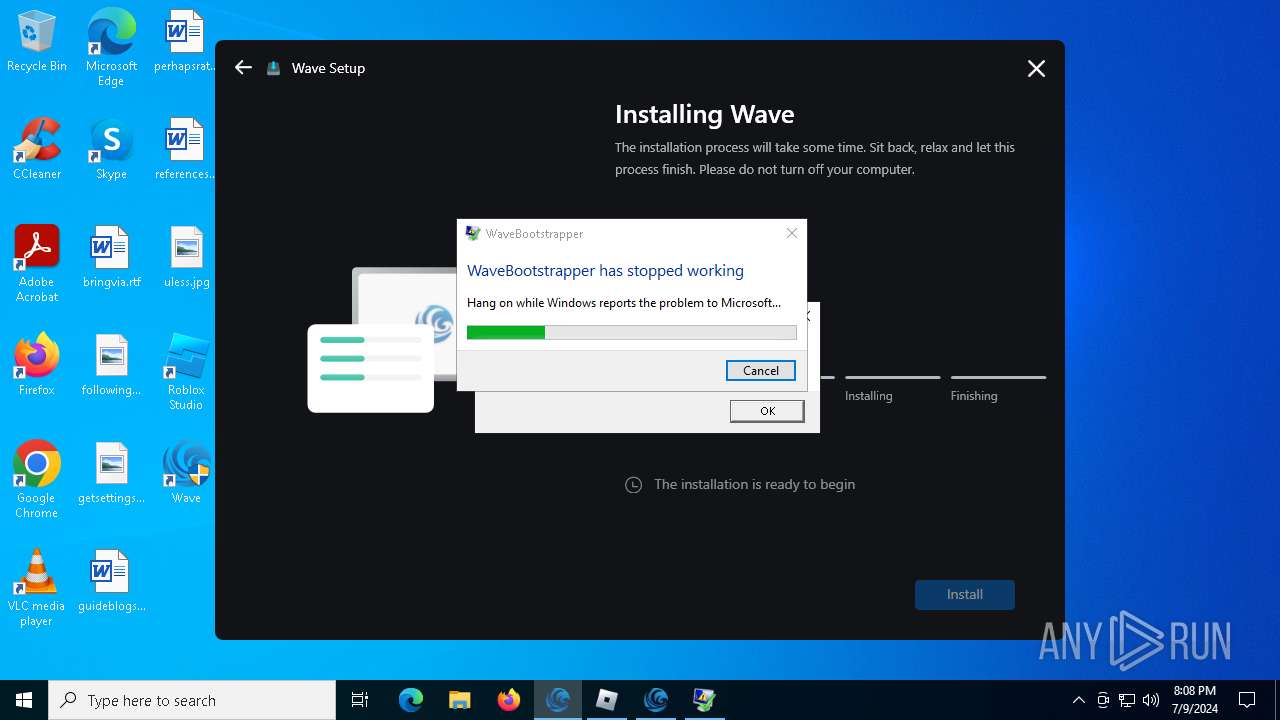Open File Explorer from the taskbar
Screen dimensions: 1280x720
[460, 700]
